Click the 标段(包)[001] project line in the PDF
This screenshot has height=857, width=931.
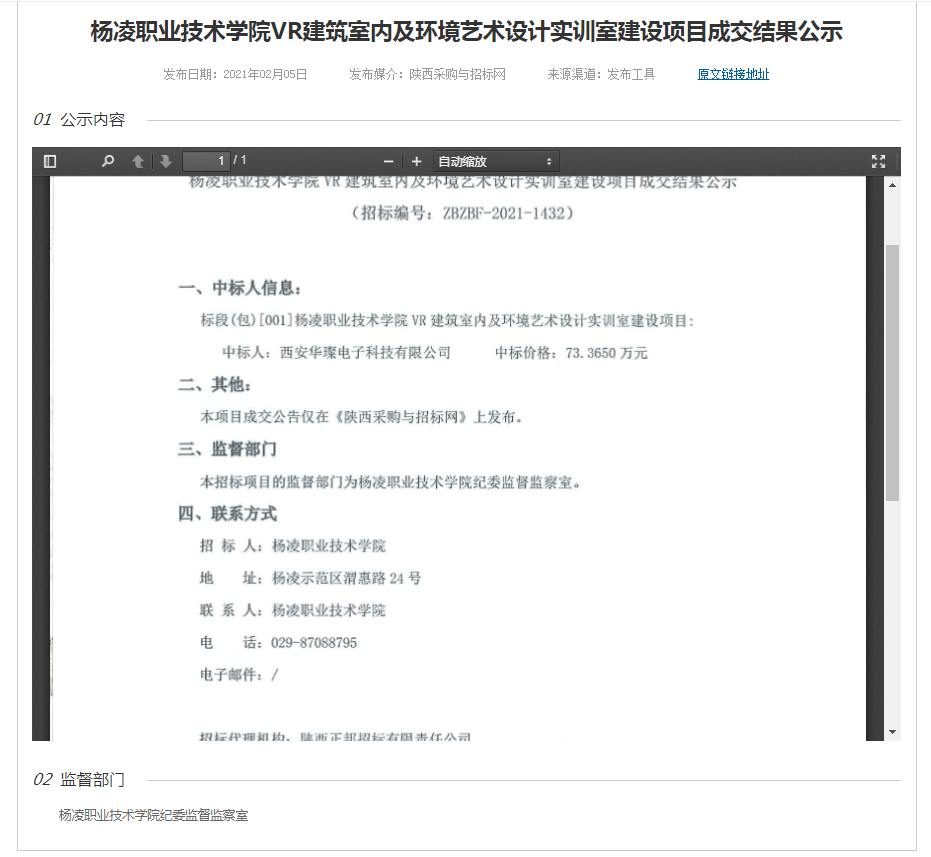[x=447, y=321]
